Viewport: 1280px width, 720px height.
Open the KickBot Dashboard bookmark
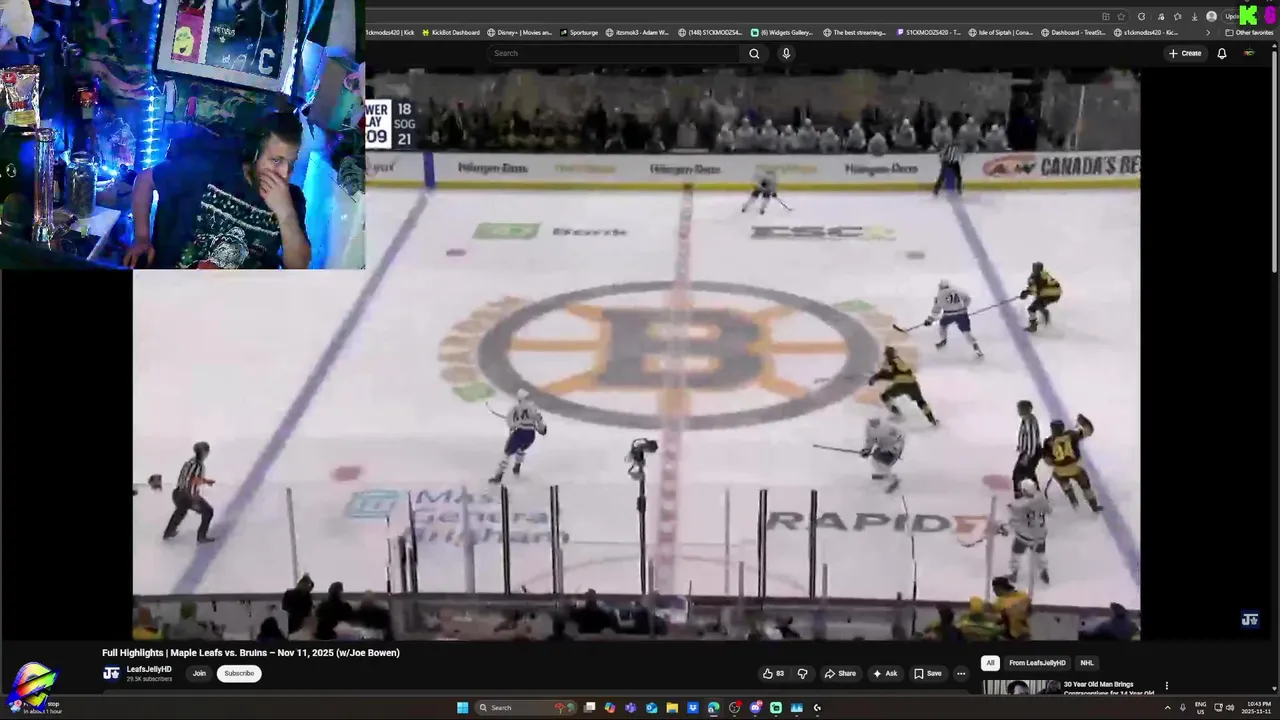point(451,32)
